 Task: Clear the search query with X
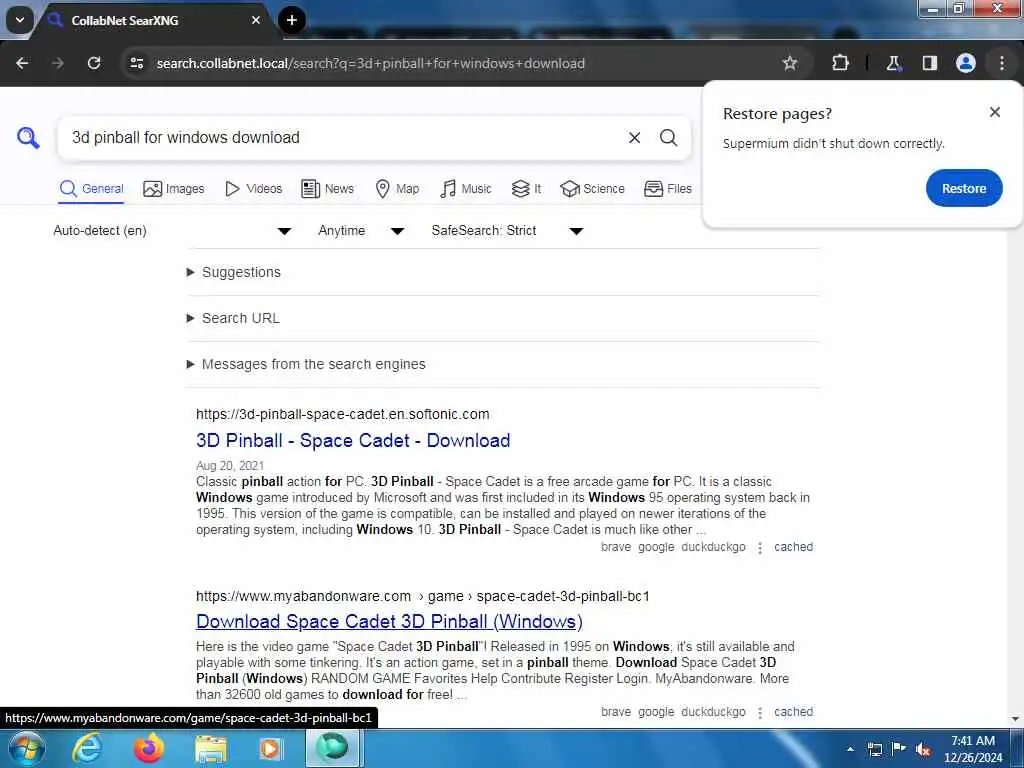click(634, 138)
